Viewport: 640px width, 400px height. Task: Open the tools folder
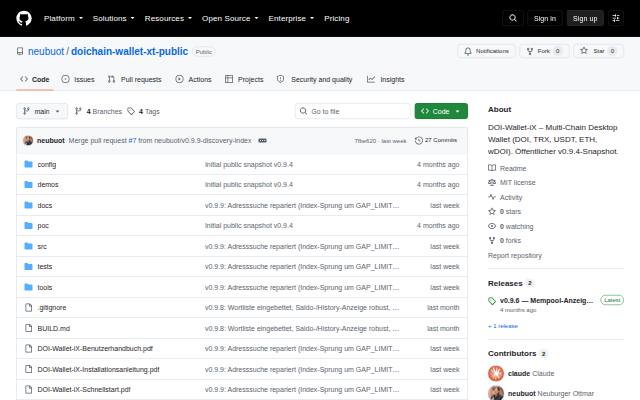[x=44, y=287]
